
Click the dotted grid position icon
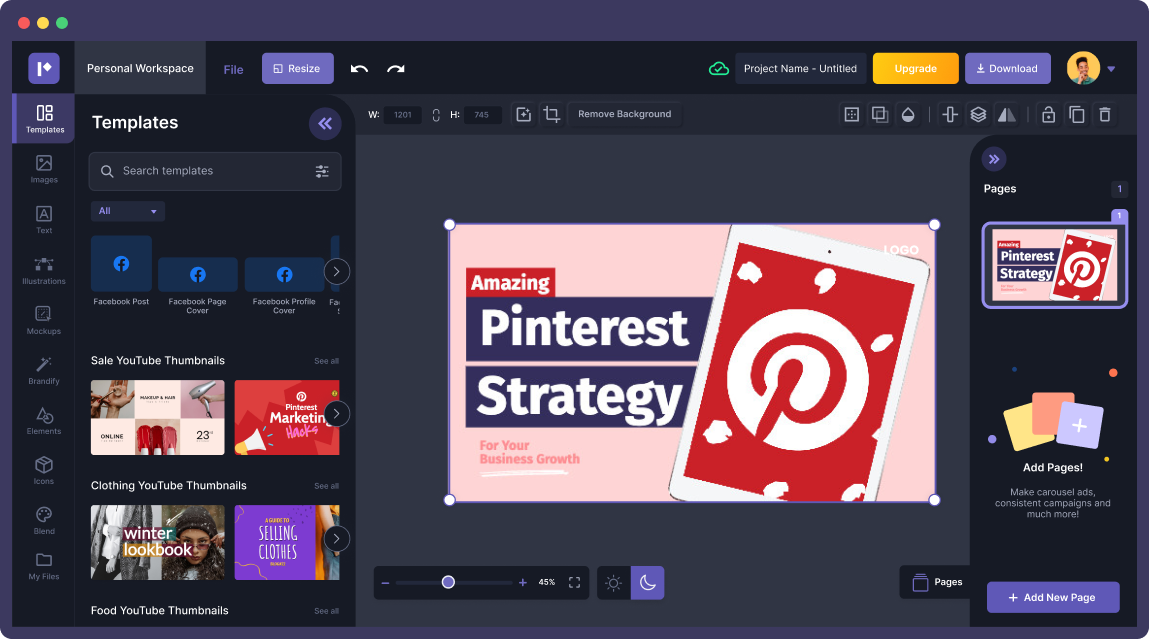851,114
